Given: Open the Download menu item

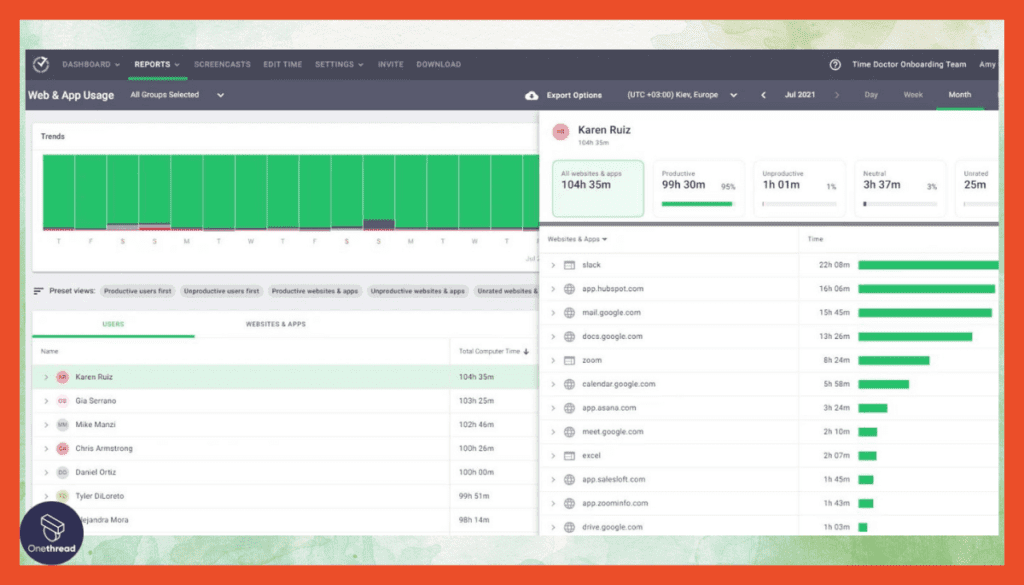Looking at the screenshot, I should coord(439,65).
